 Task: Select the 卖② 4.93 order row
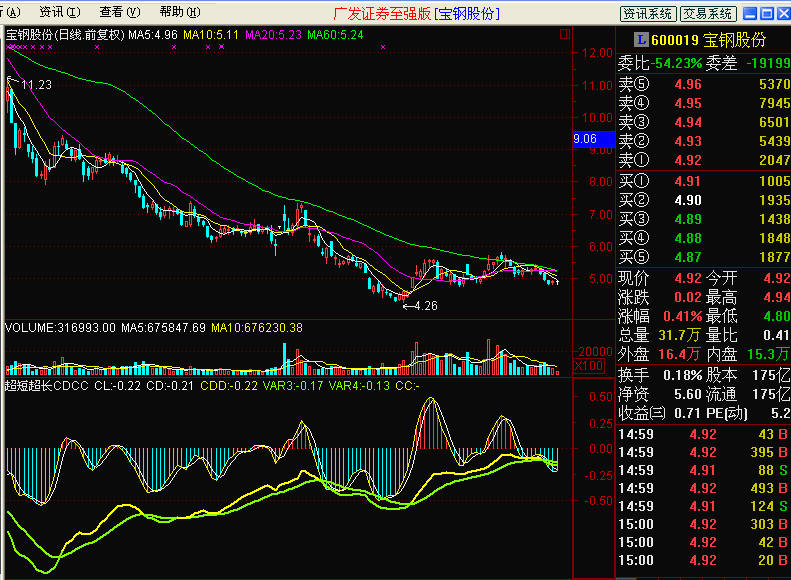[704, 141]
